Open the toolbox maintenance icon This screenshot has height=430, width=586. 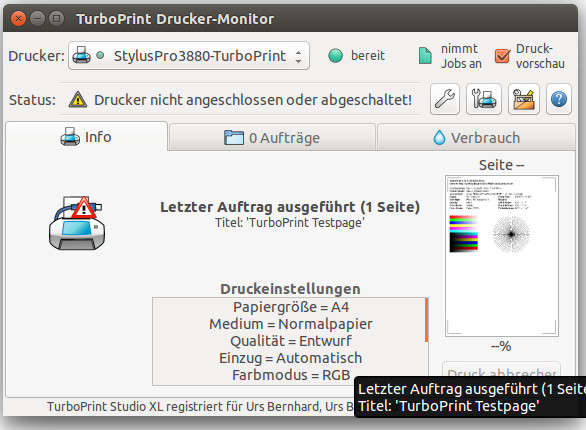click(524, 99)
